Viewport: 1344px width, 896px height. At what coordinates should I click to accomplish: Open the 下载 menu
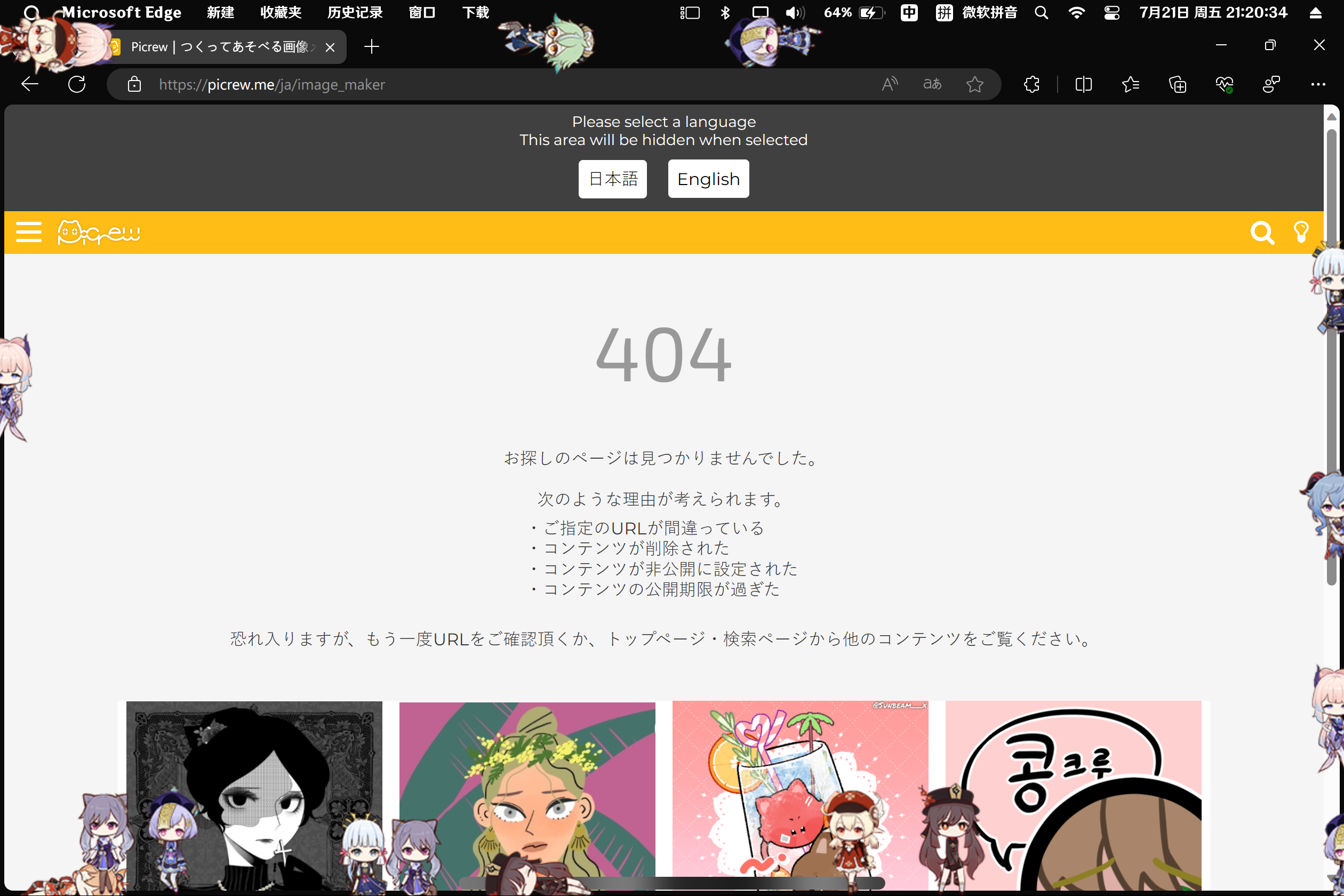click(x=475, y=13)
